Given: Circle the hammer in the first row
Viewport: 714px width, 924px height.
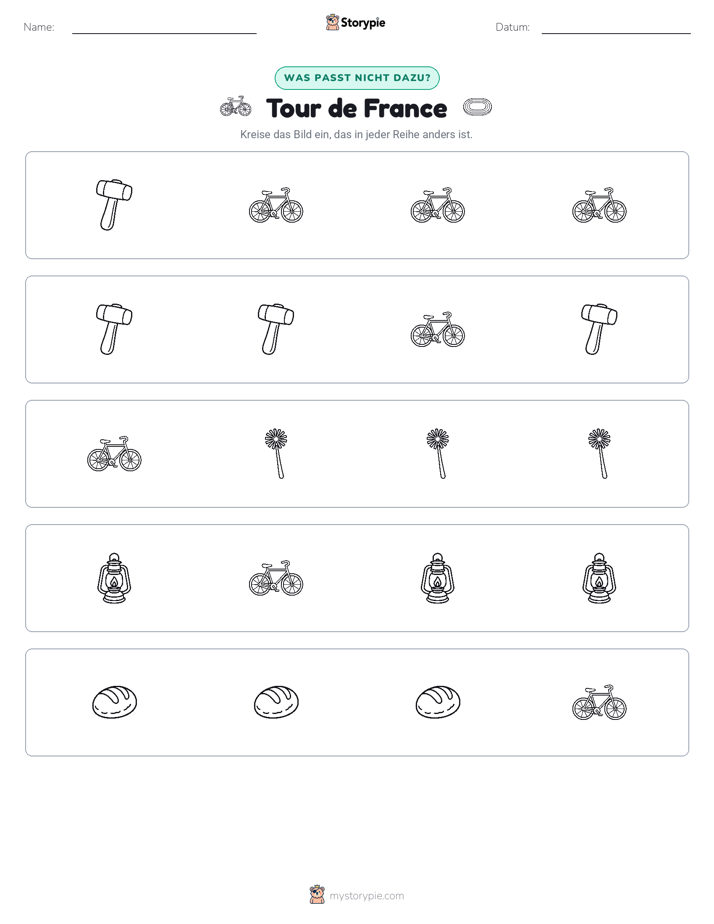Looking at the screenshot, I should (114, 204).
